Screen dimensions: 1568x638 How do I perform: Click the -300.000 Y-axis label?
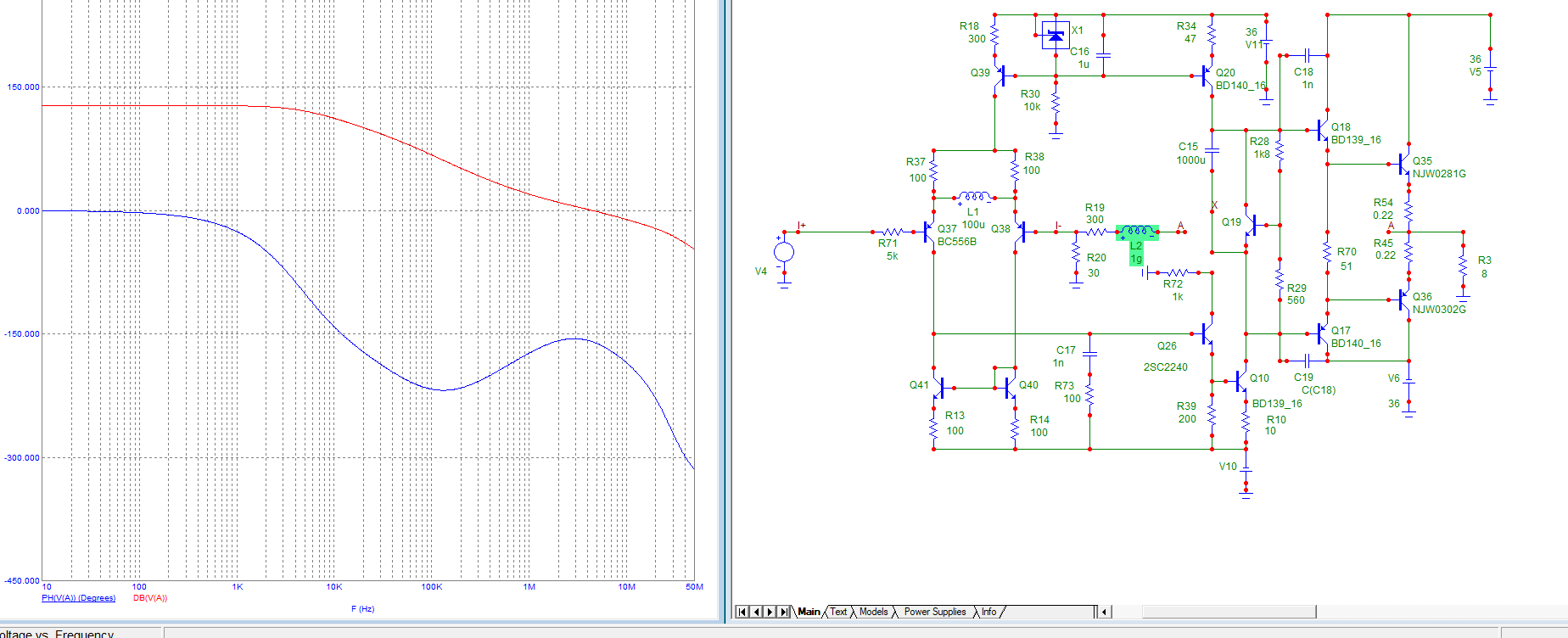(21, 457)
